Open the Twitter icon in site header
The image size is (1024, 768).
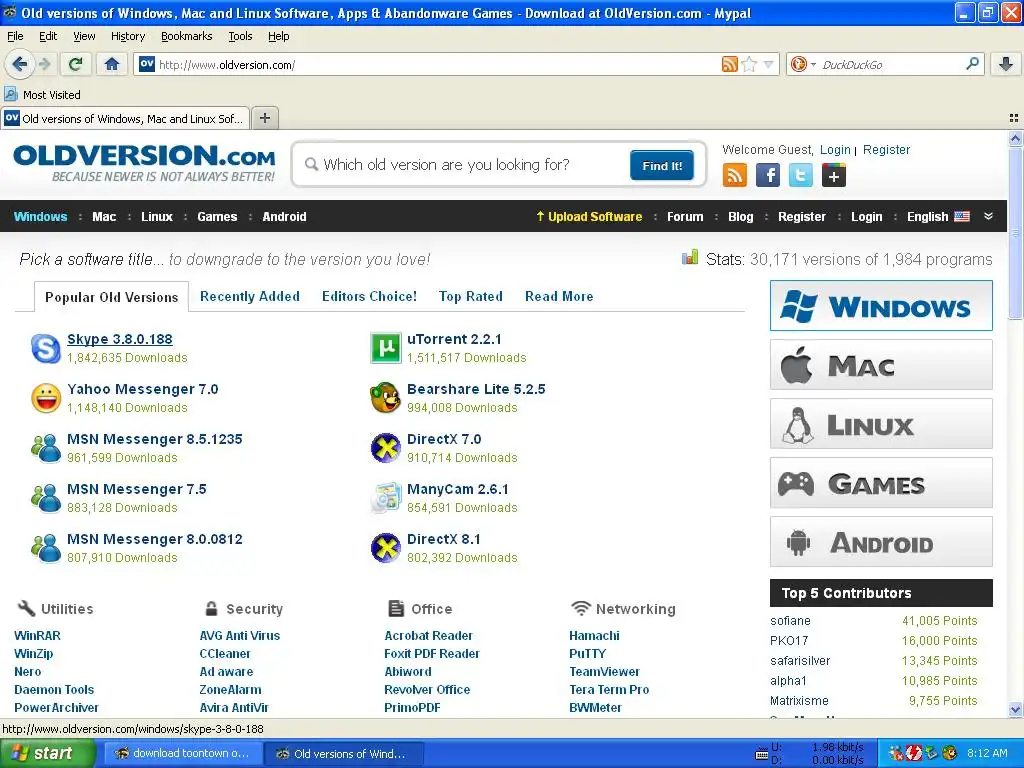point(801,175)
